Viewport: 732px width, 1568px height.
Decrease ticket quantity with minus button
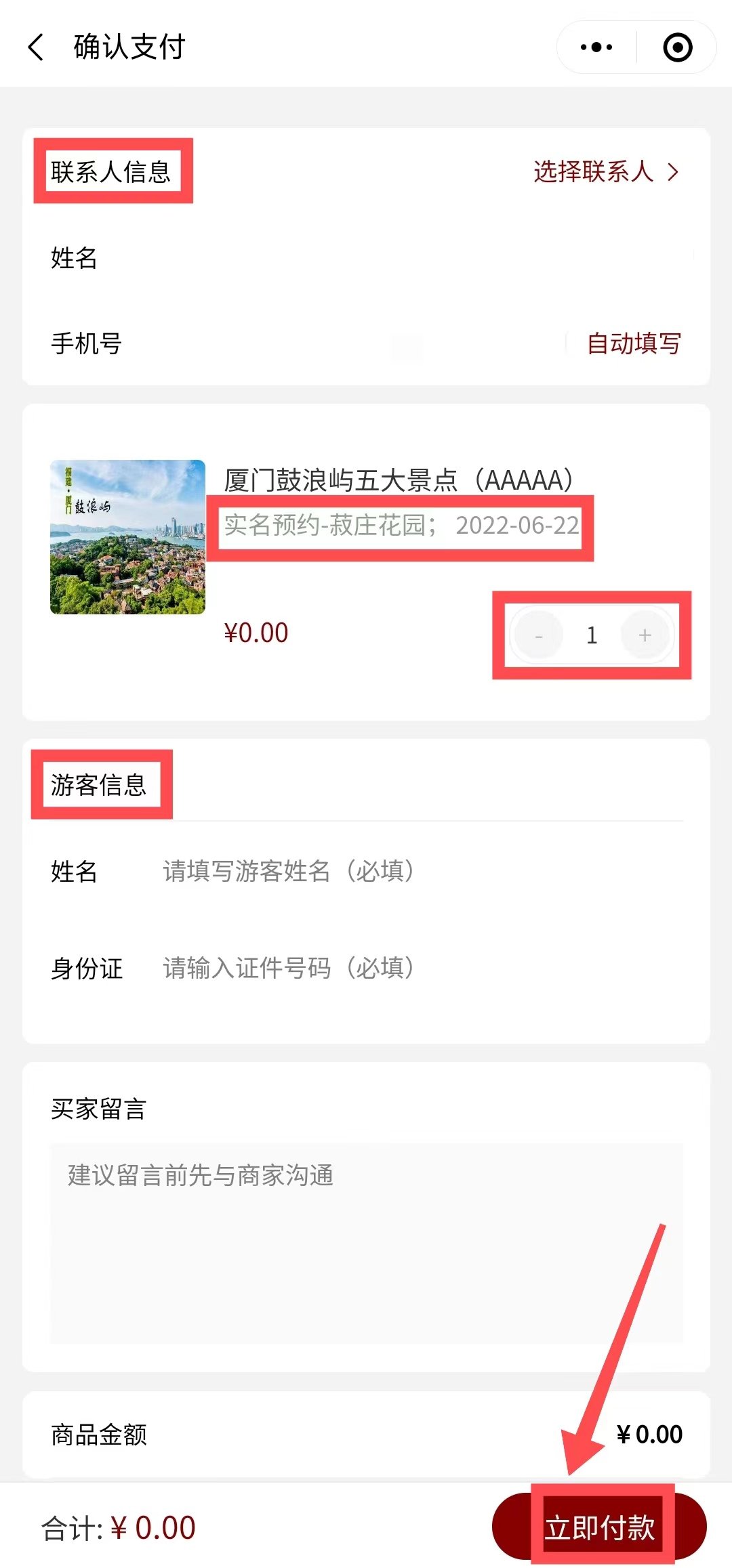(x=539, y=635)
